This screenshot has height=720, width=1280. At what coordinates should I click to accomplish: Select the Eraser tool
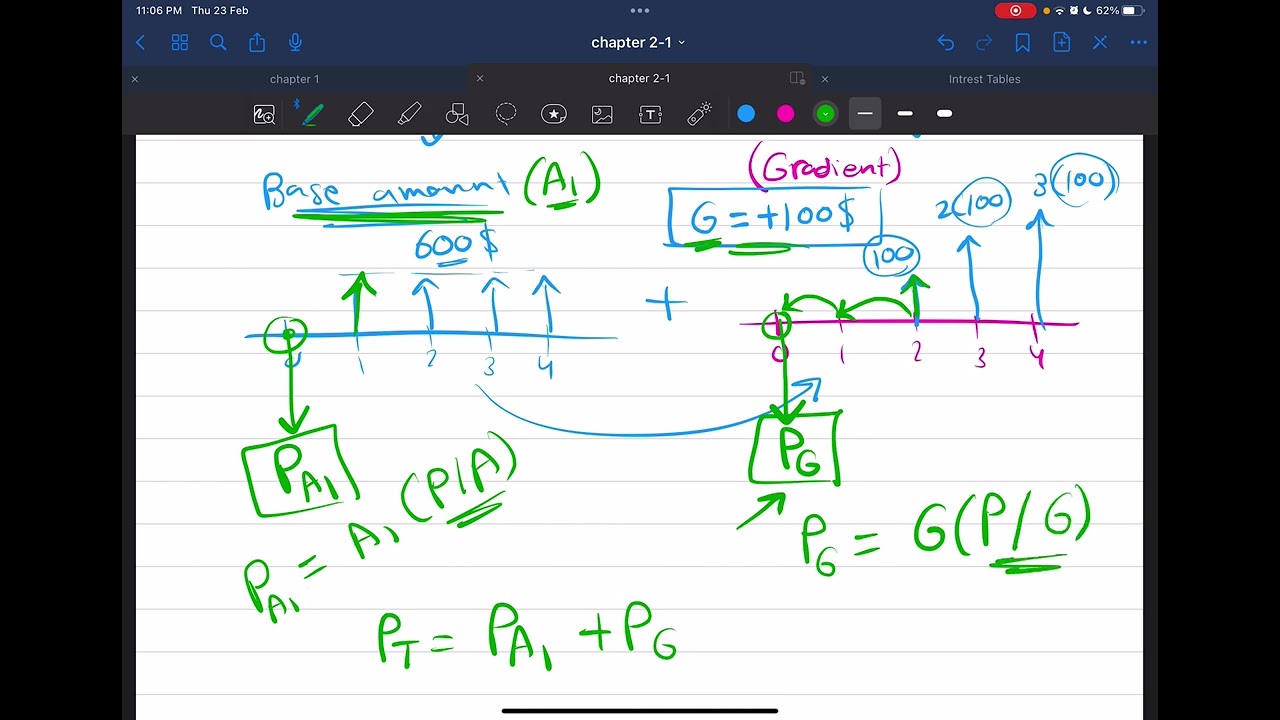[361, 114]
